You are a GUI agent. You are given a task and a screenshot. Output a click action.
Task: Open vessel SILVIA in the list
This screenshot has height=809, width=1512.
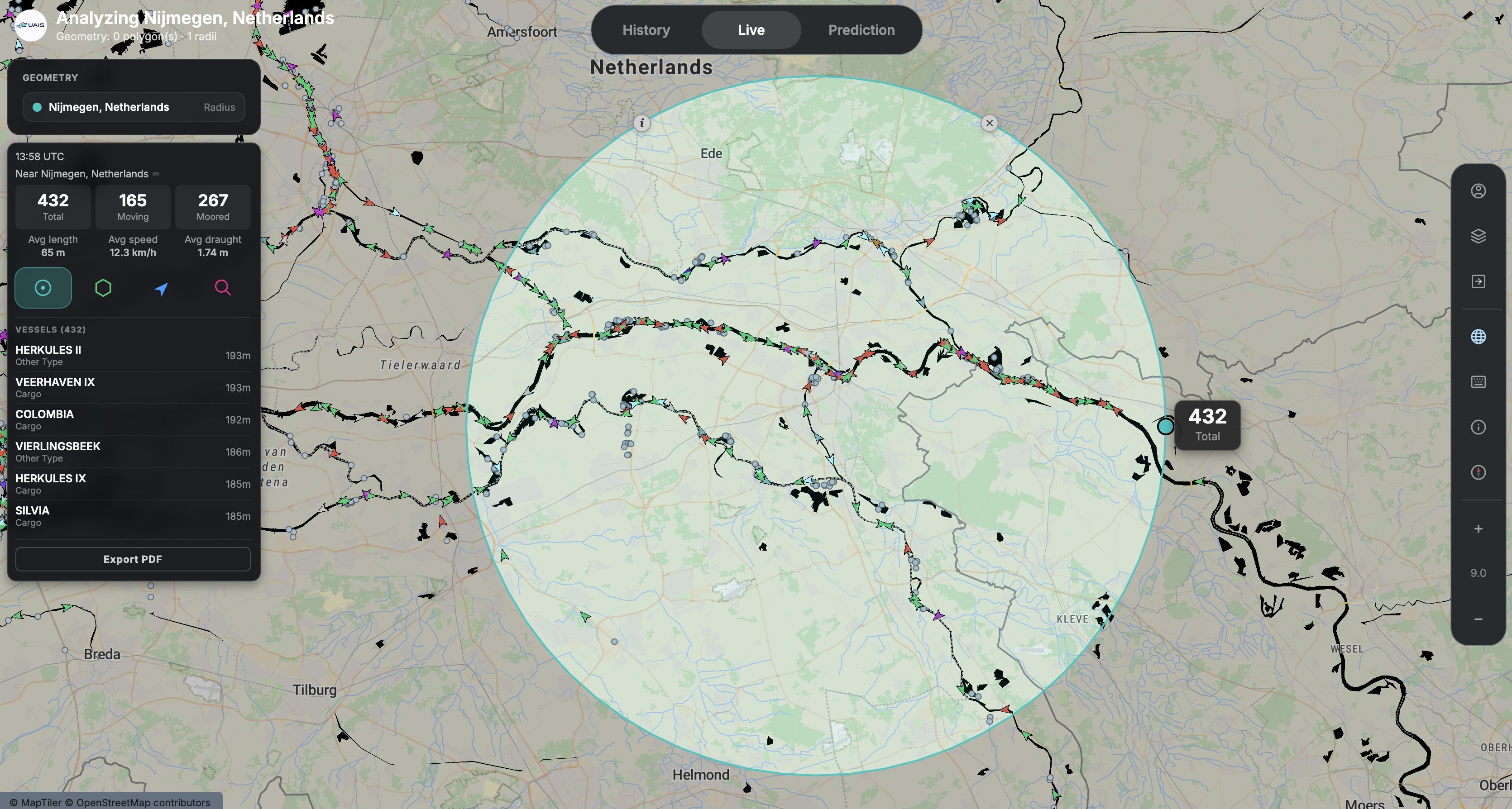[133, 516]
